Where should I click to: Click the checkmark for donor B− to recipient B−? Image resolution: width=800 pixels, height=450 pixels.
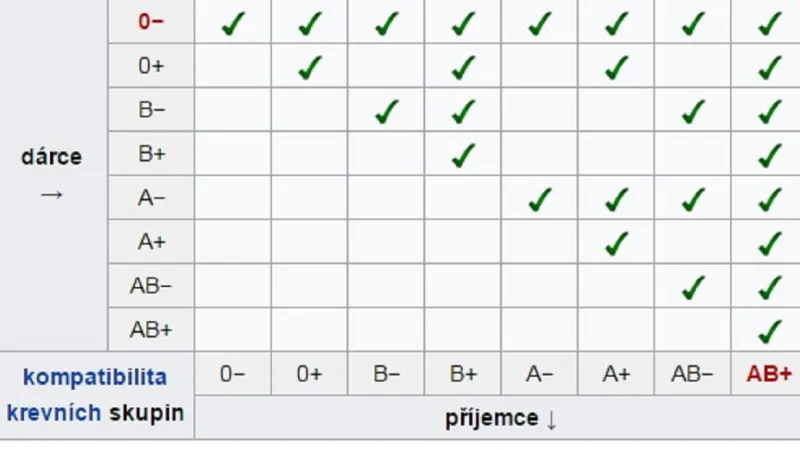click(x=386, y=112)
